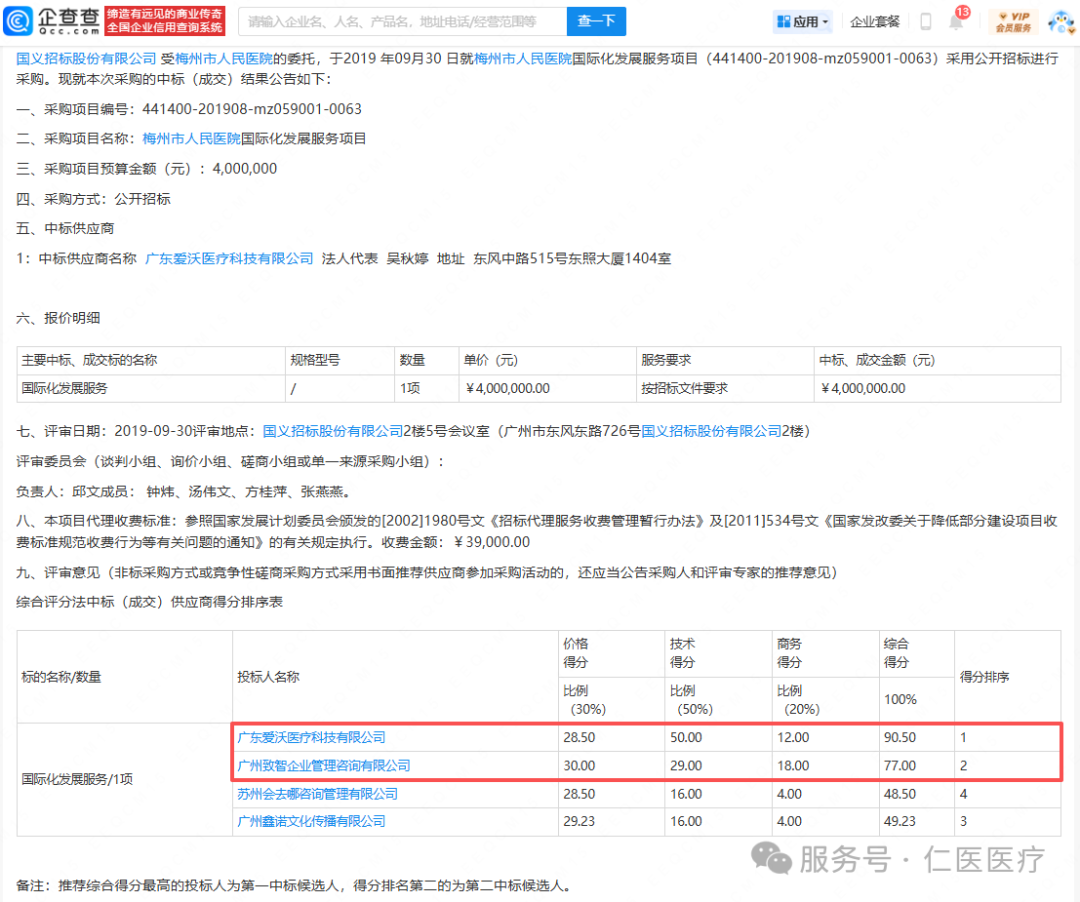Open 广州致智企业管理咨询有限公司 in the bidder table
Viewport: 1080px width, 902px height.
pyautogui.click(x=323, y=765)
